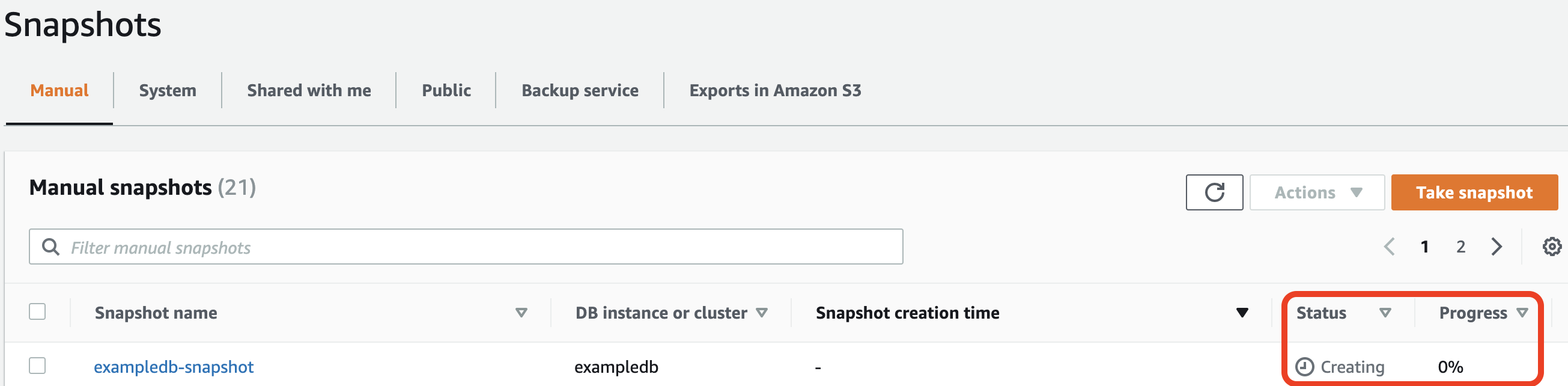The width and height of the screenshot is (1568, 386).
Task: Go to previous page of snapshots
Action: coord(1390,247)
